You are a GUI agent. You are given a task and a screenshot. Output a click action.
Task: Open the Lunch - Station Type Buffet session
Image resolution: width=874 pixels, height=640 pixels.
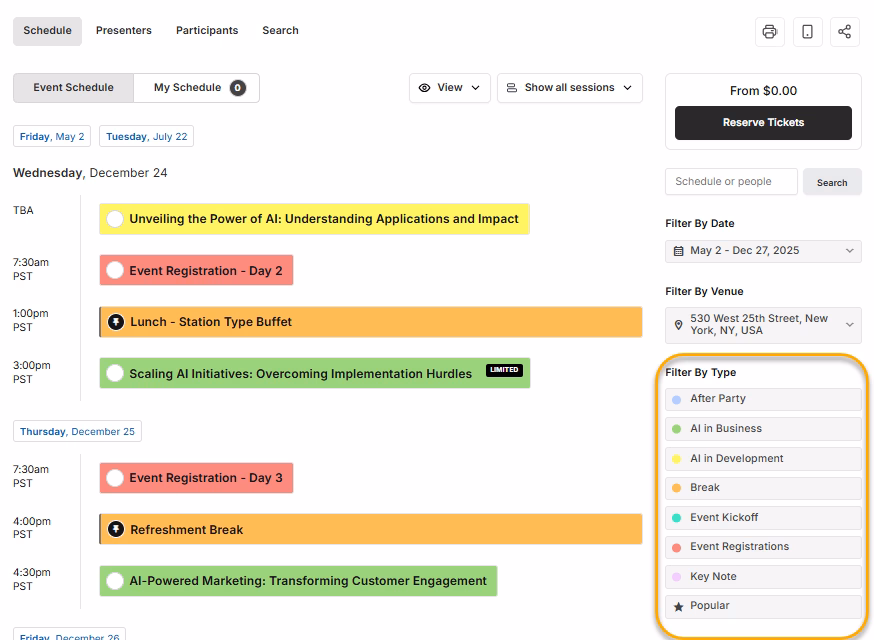tap(371, 322)
